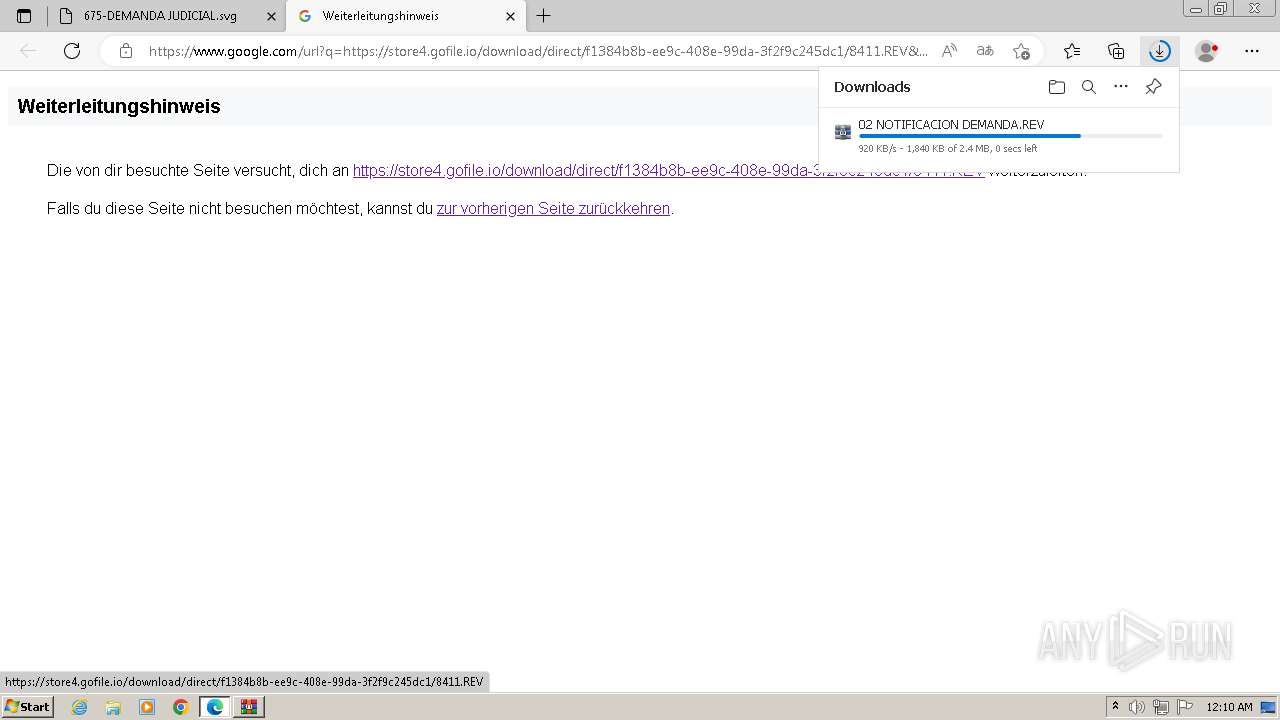1280x720 pixels.
Task: Select the Weiterleitungshinweis tab
Action: [405, 16]
